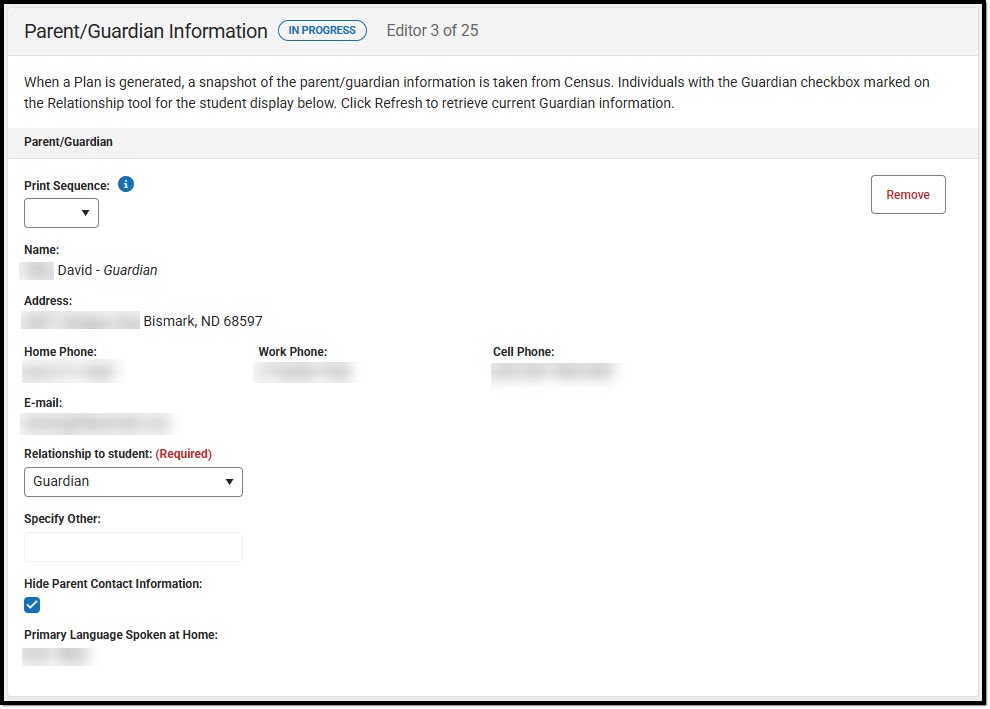Click the blue information tooltip icon

[x=125, y=184]
